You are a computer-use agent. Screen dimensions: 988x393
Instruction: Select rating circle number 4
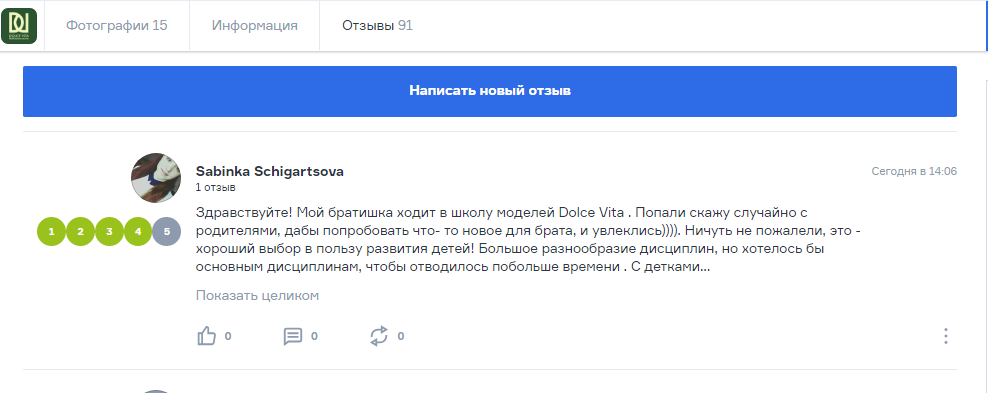[x=138, y=231]
